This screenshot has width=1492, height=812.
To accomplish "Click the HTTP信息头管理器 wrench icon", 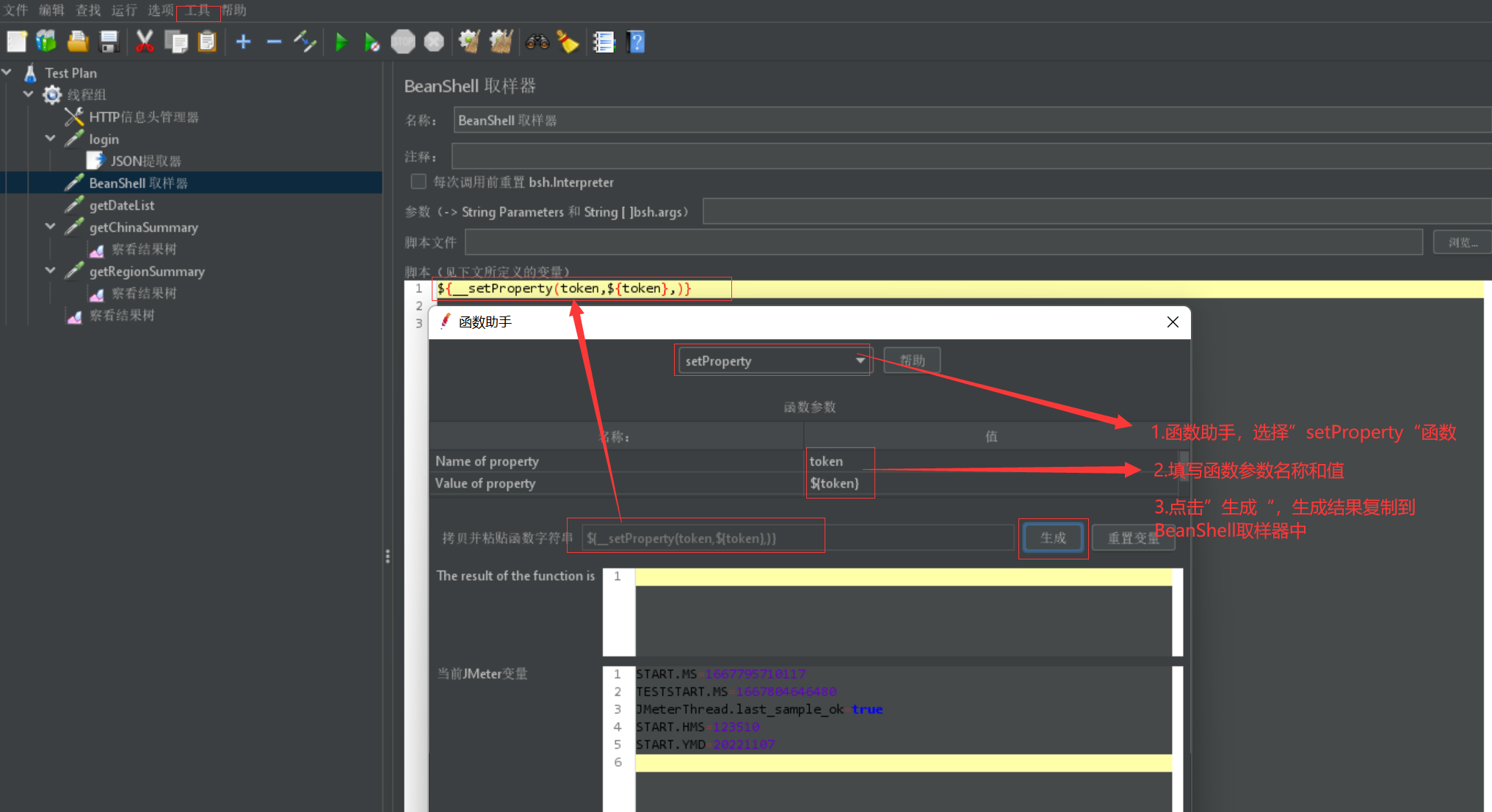I will [74, 117].
